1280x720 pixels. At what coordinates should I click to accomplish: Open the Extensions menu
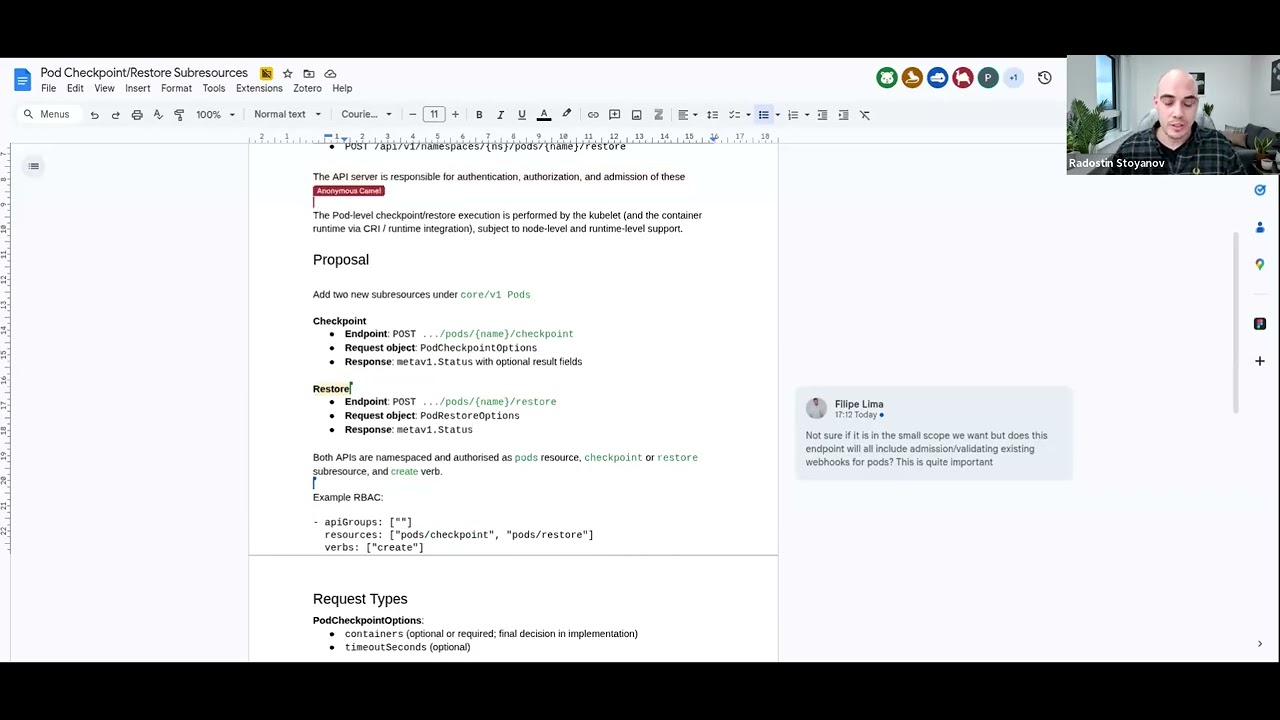pyautogui.click(x=259, y=88)
